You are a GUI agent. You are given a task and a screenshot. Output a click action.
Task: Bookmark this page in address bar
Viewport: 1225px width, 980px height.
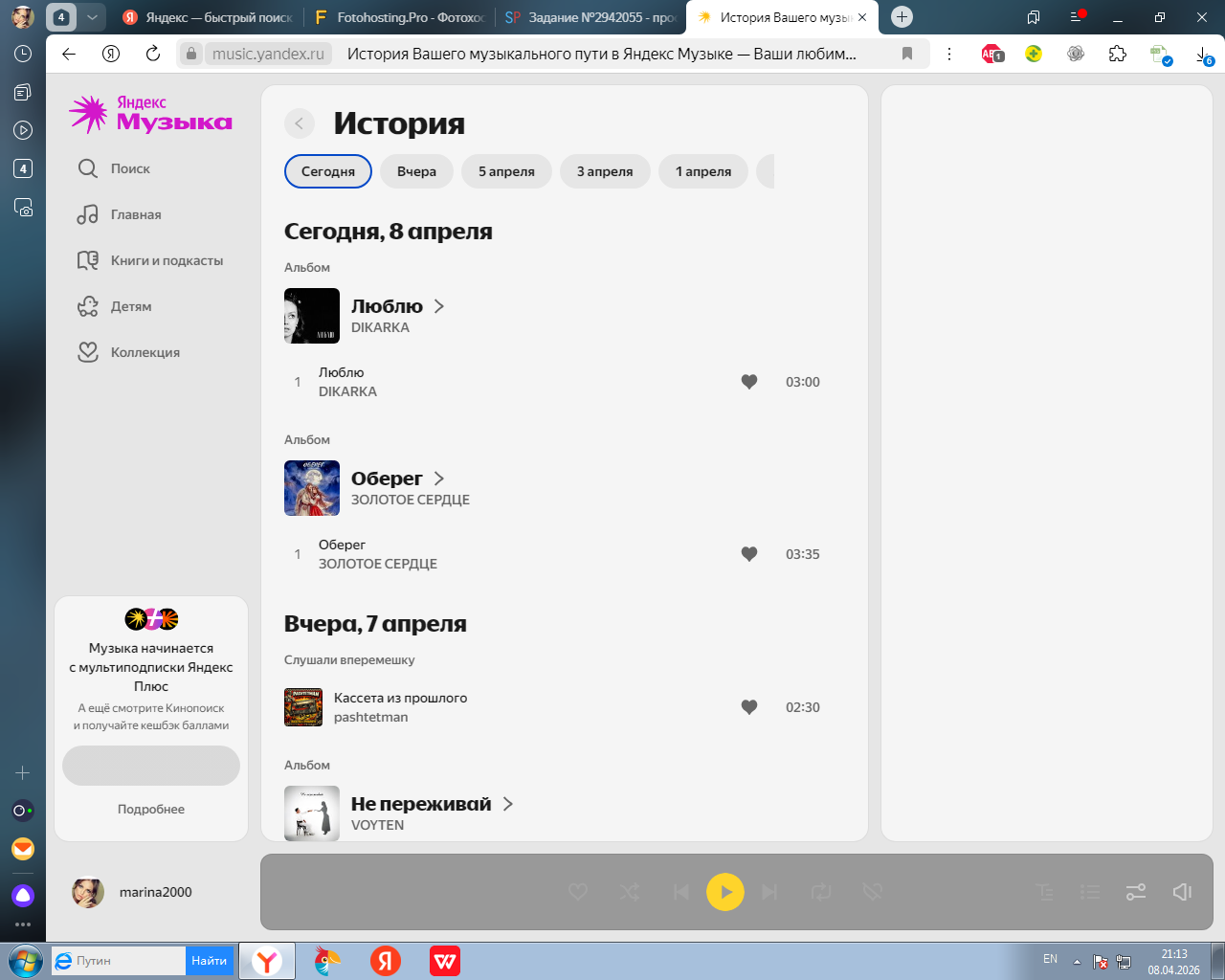click(907, 54)
